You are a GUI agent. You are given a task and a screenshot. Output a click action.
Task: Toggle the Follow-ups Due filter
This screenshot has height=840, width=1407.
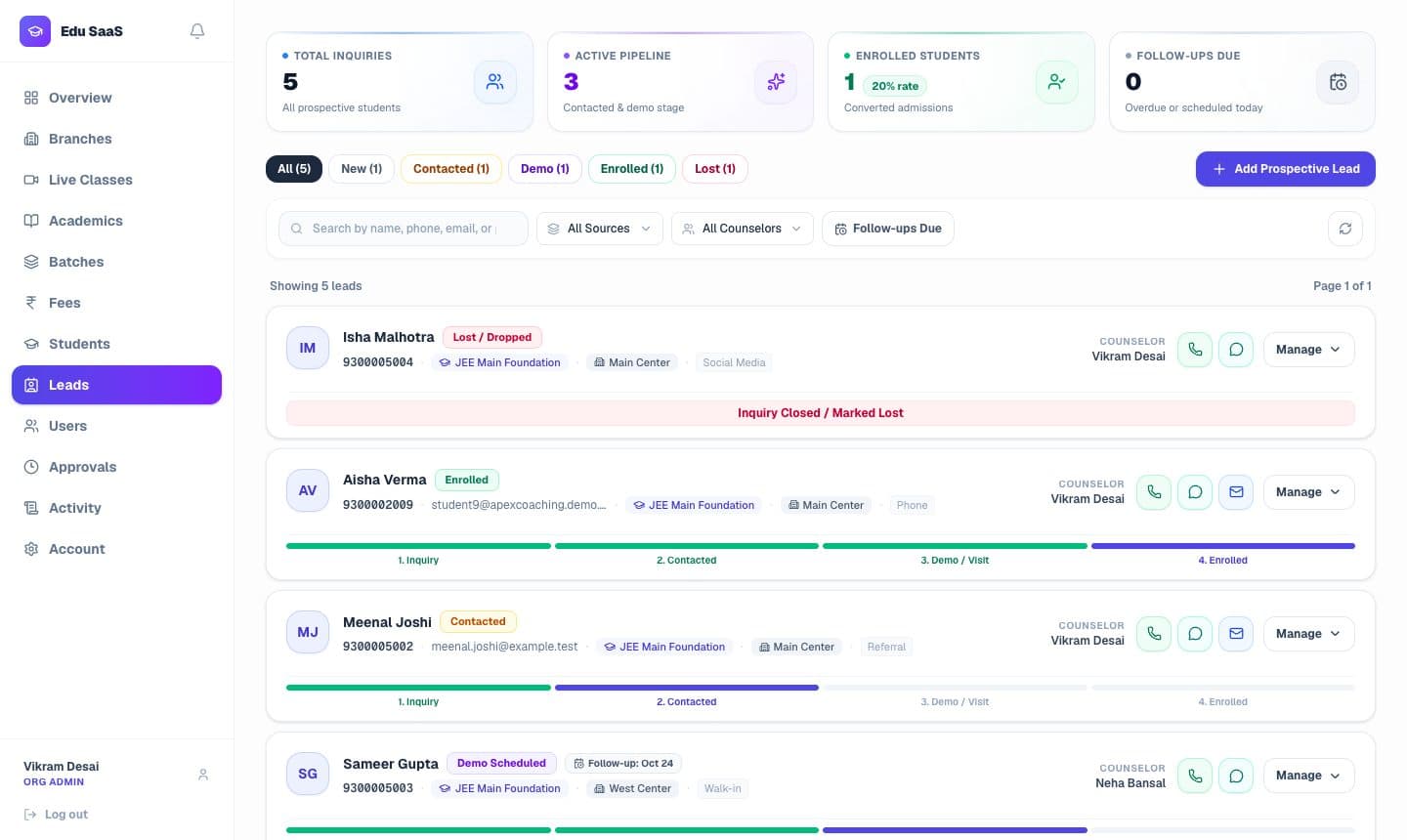(x=888, y=229)
